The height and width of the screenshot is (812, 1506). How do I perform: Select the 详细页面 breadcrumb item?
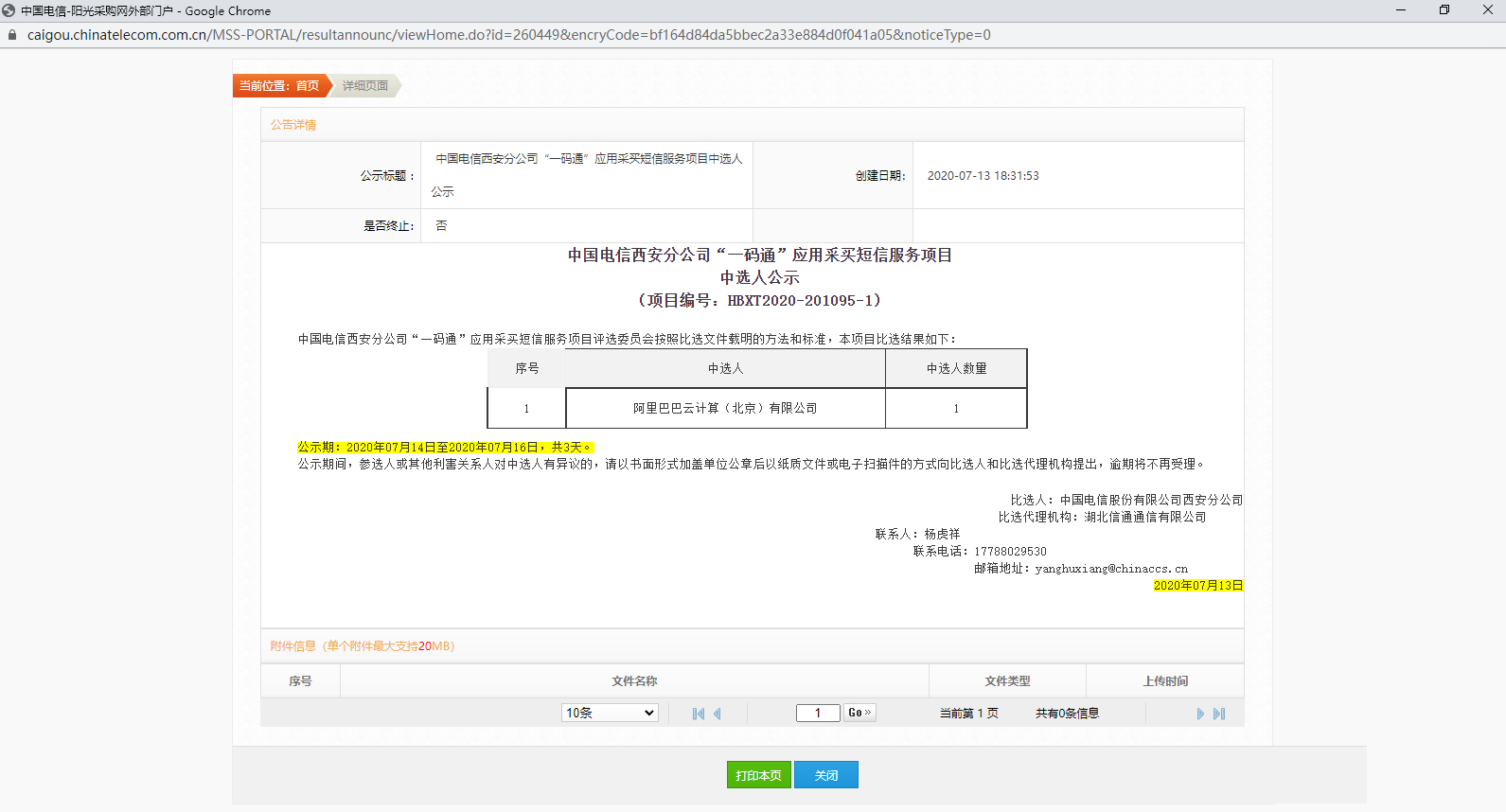pos(365,86)
